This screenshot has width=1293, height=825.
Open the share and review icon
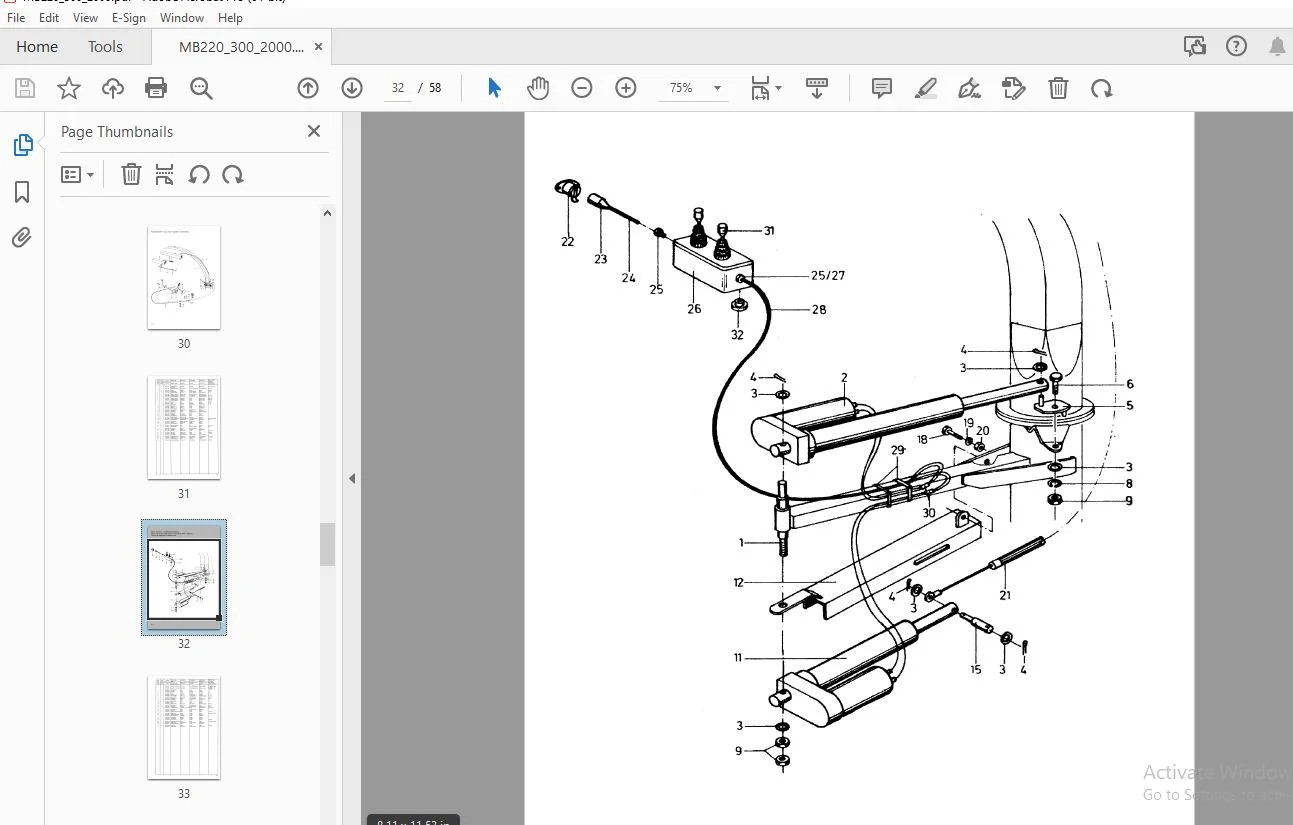coord(1194,46)
